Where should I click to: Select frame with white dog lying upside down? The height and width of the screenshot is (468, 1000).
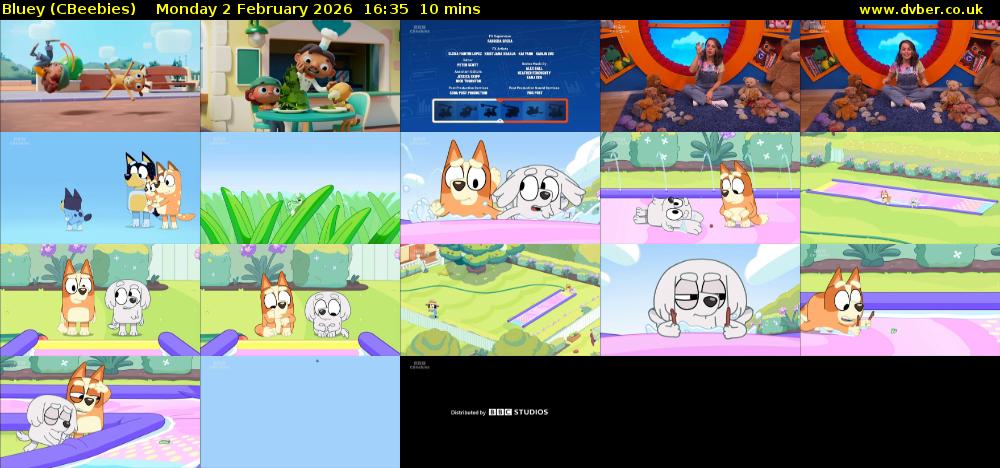point(700,188)
